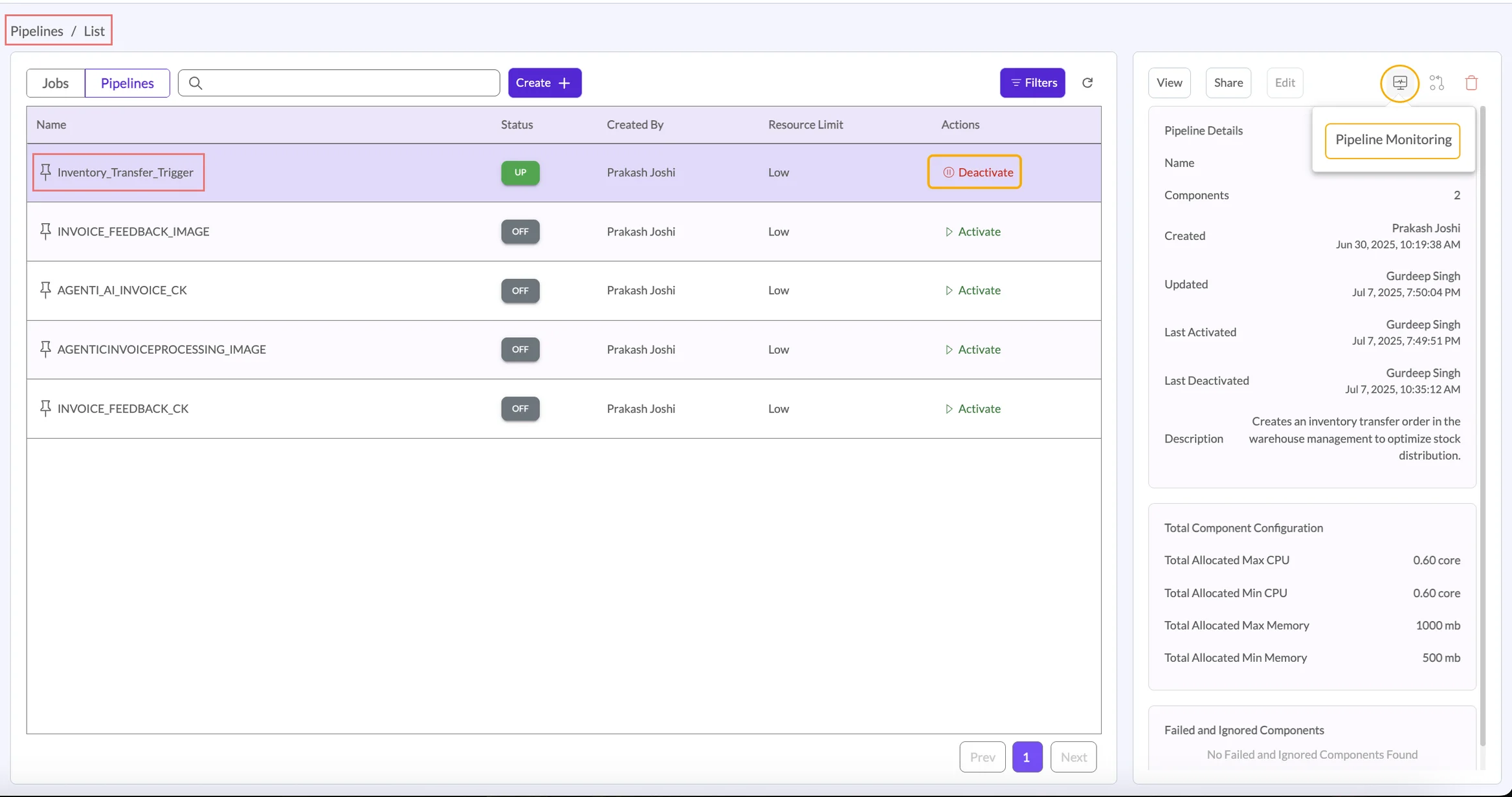Screen dimensions: 1512x797
Task: Activate the INVOICE_FEEDBACK_IMAGE pipeline
Action: click(972, 232)
